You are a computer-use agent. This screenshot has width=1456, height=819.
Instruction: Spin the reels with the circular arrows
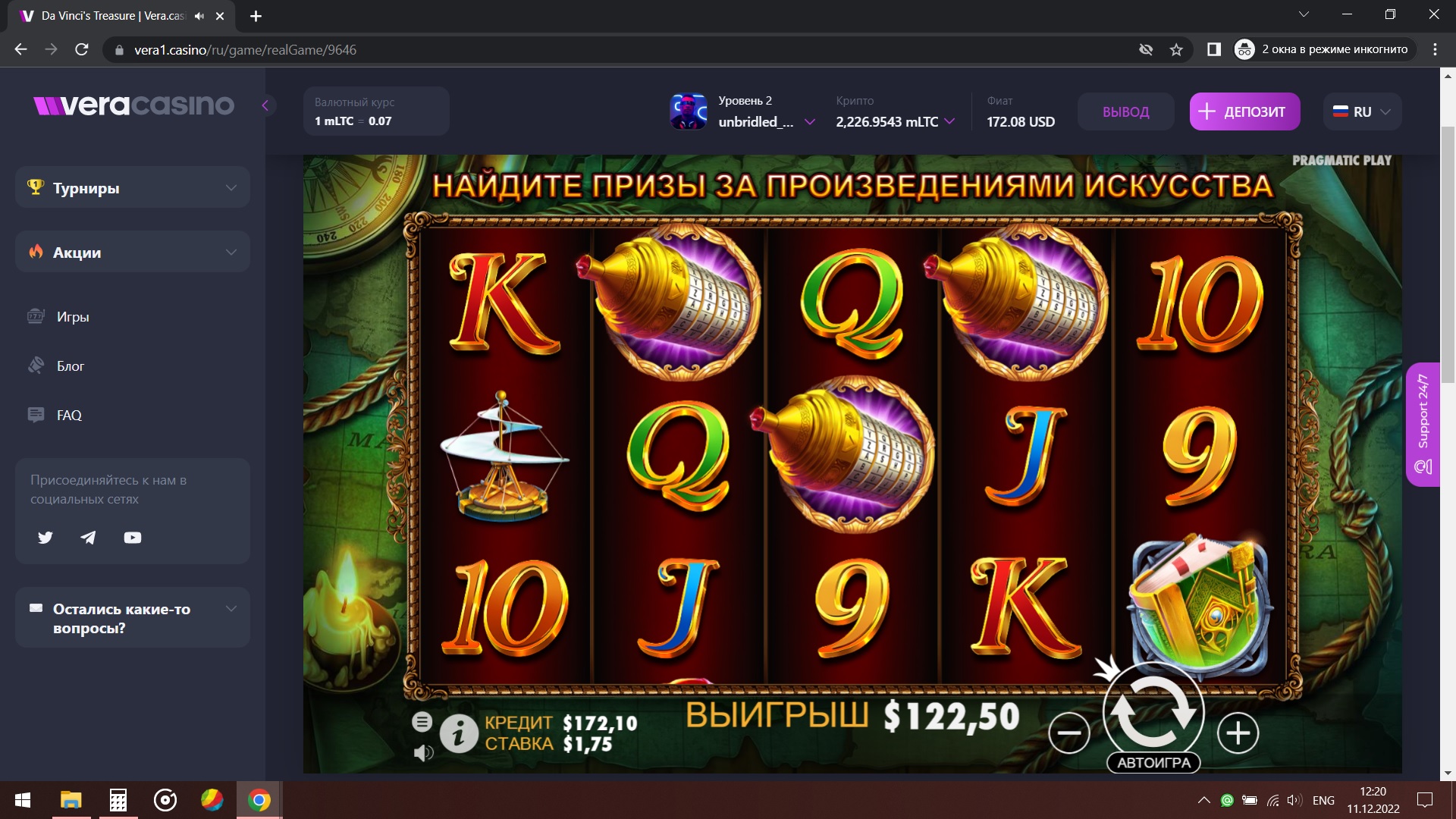(x=1153, y=713)
